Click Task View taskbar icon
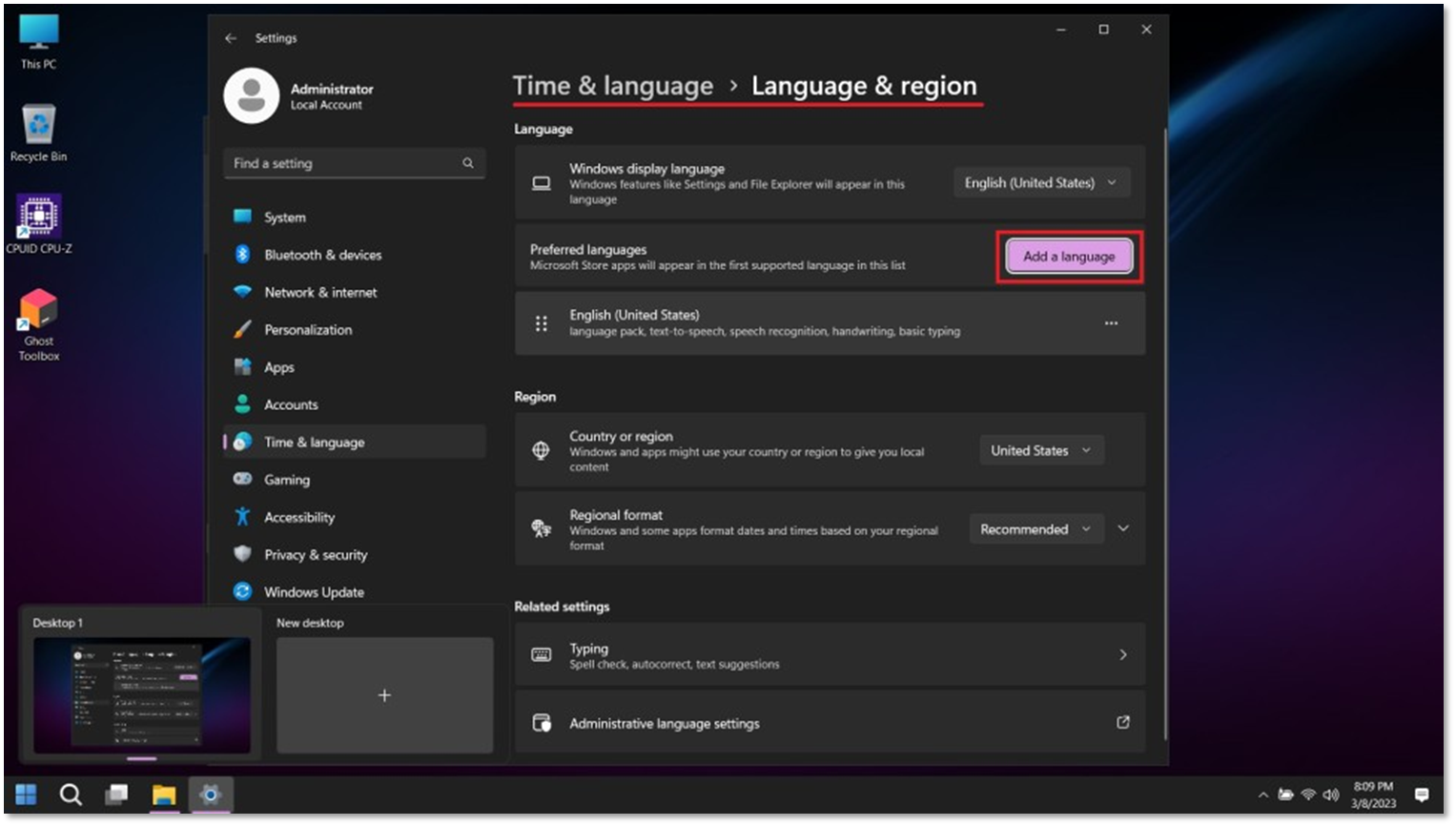The width and height of the screenshot is (1456, 826). click(116, 795)
